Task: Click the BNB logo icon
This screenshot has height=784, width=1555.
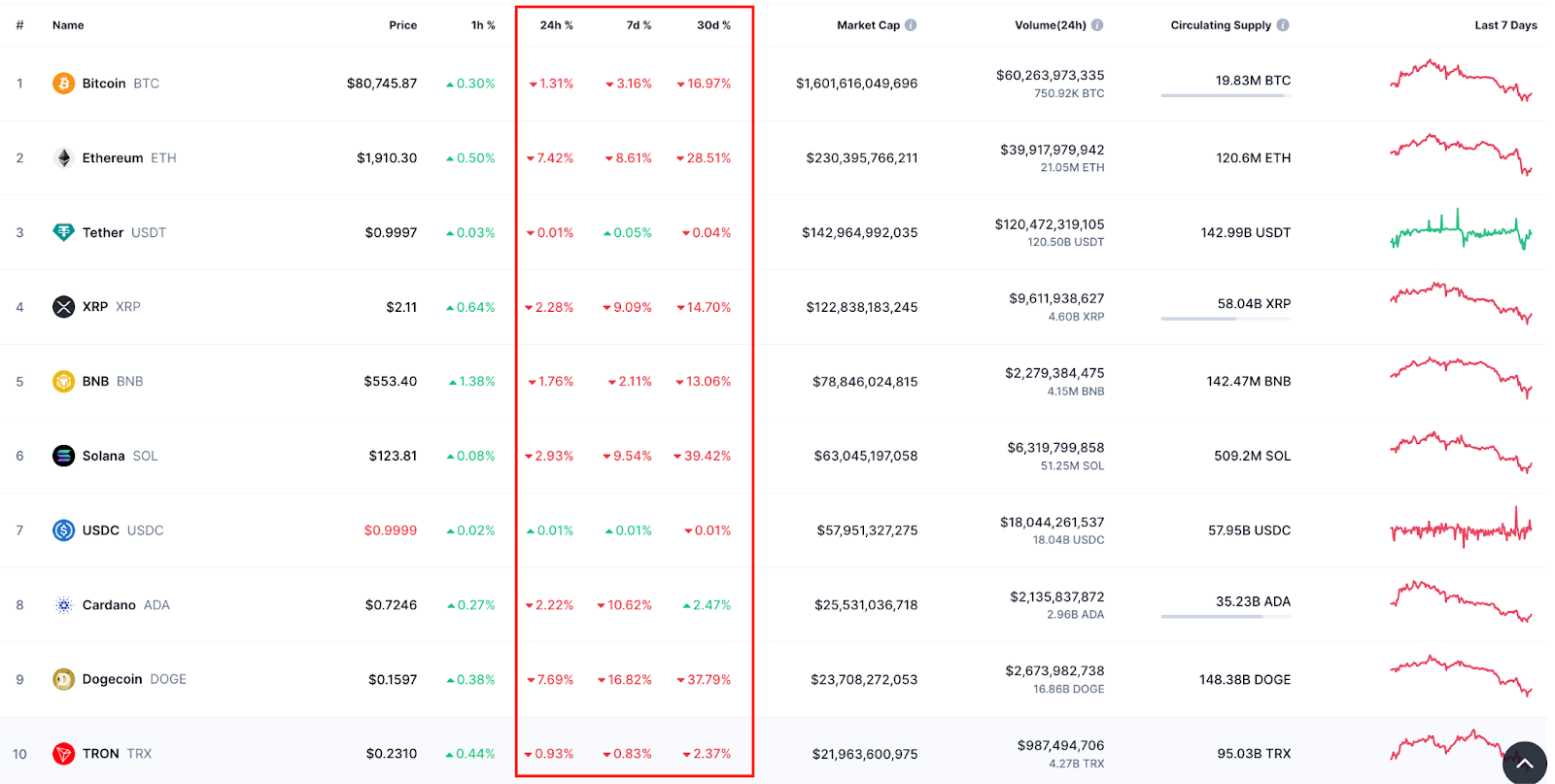Action: 63,382
